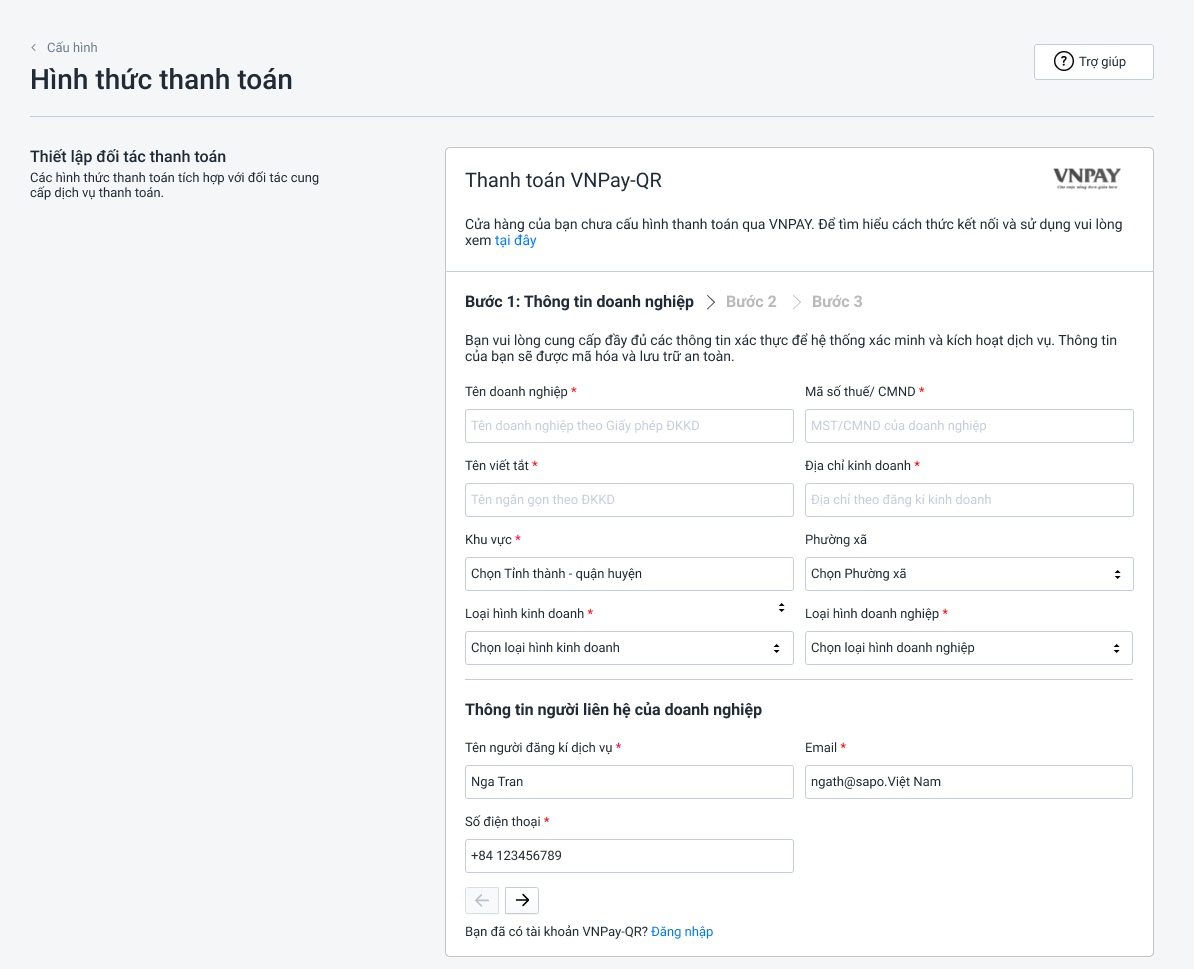Click the left arrow previous button

tap(482, 900)
